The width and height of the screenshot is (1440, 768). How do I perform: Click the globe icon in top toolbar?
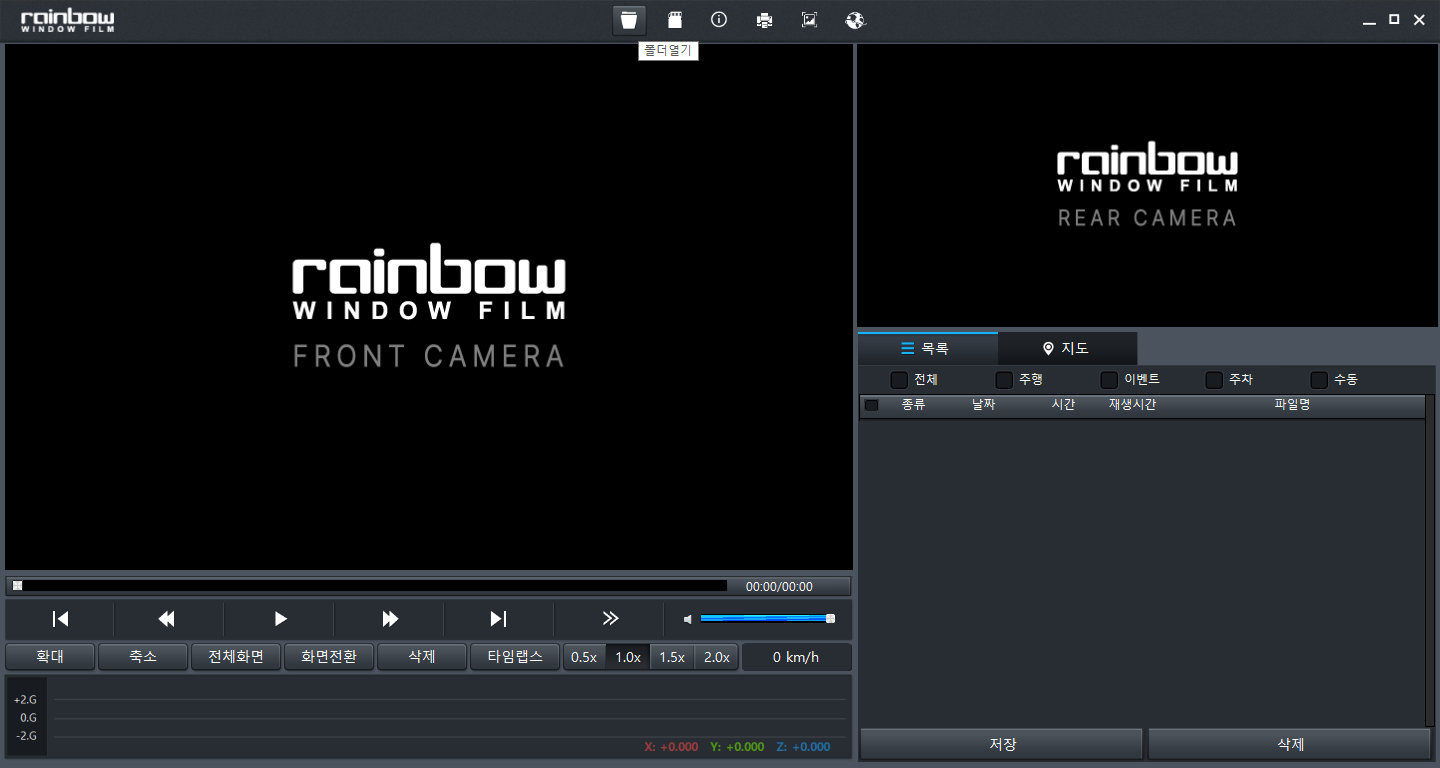854,20
